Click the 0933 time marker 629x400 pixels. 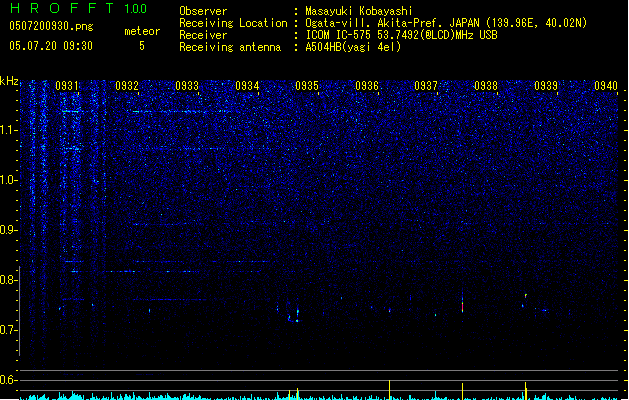click(187, 86)
